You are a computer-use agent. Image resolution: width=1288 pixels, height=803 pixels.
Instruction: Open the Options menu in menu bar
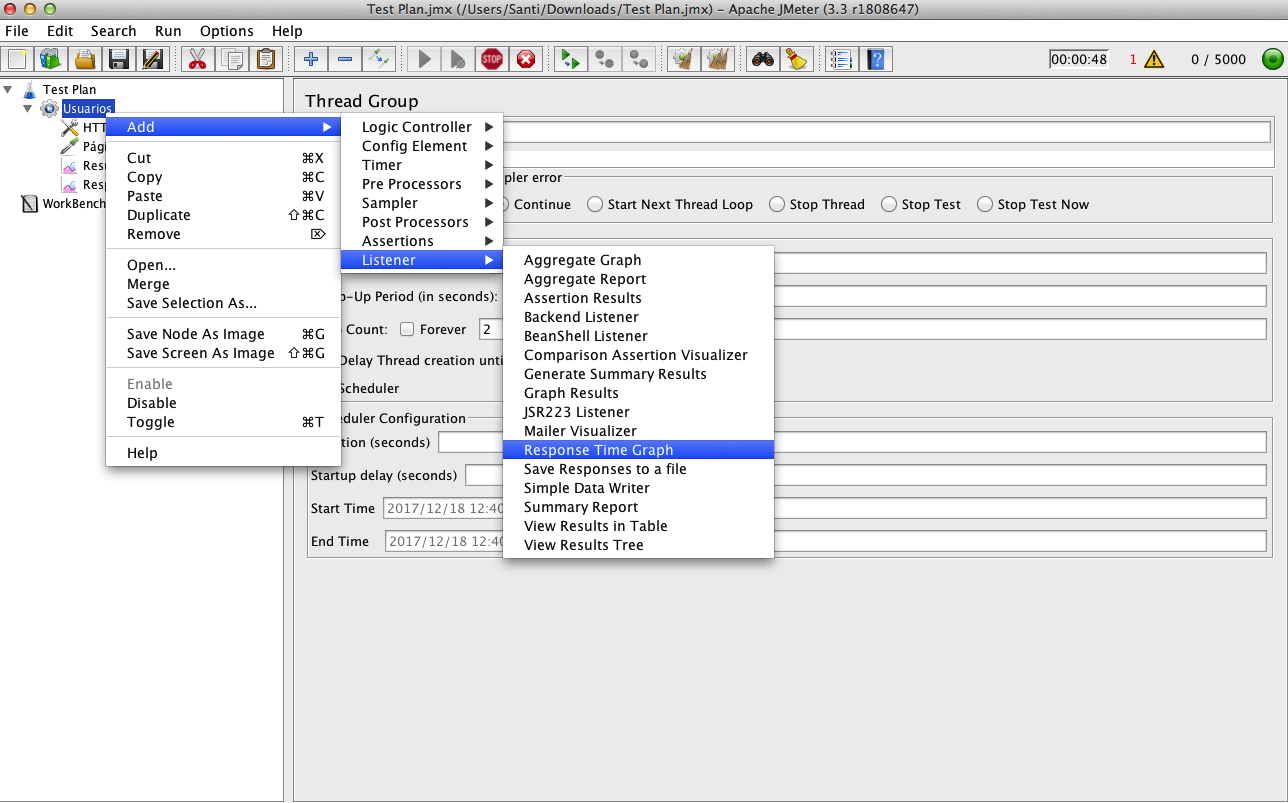pos(227,31)
